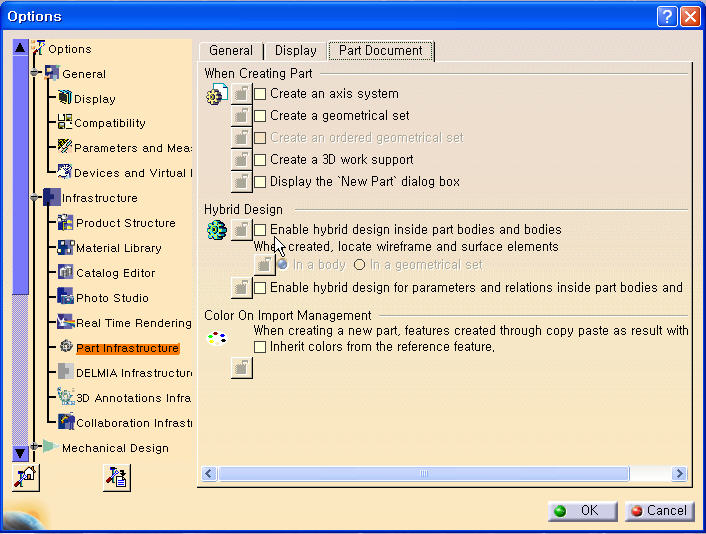This screenshot has width=706, height=534.
Task: Click the Catalog Editor icon
Action: 66,272
